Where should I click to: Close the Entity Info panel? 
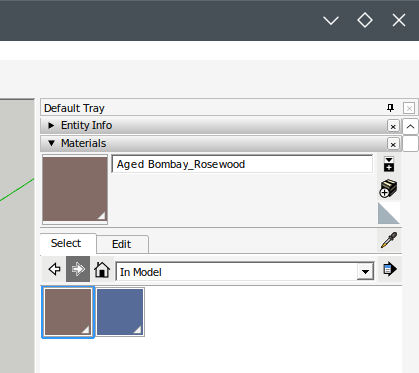pos(393,126)
